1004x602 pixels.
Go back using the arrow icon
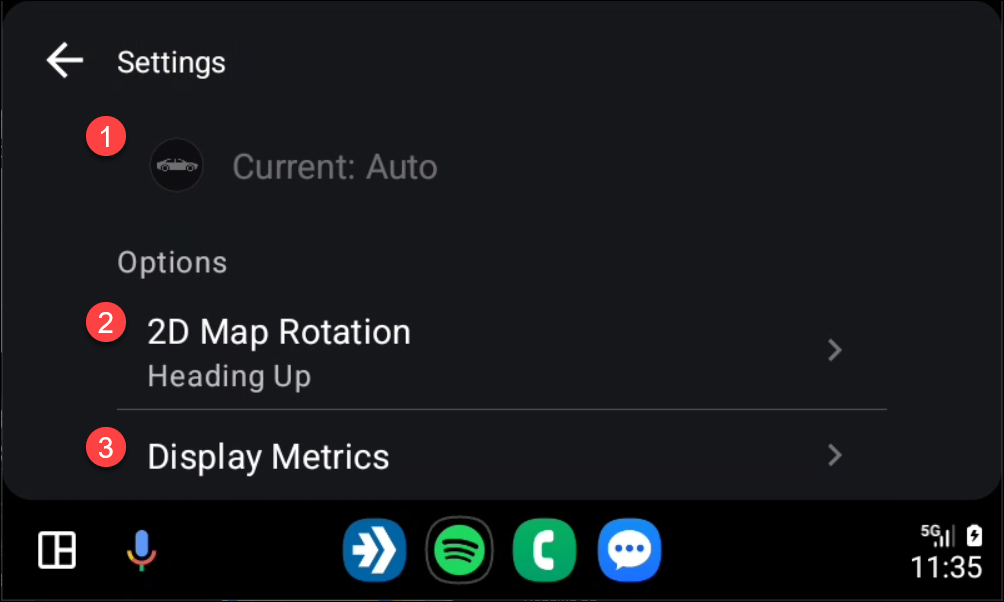(64, 62)
